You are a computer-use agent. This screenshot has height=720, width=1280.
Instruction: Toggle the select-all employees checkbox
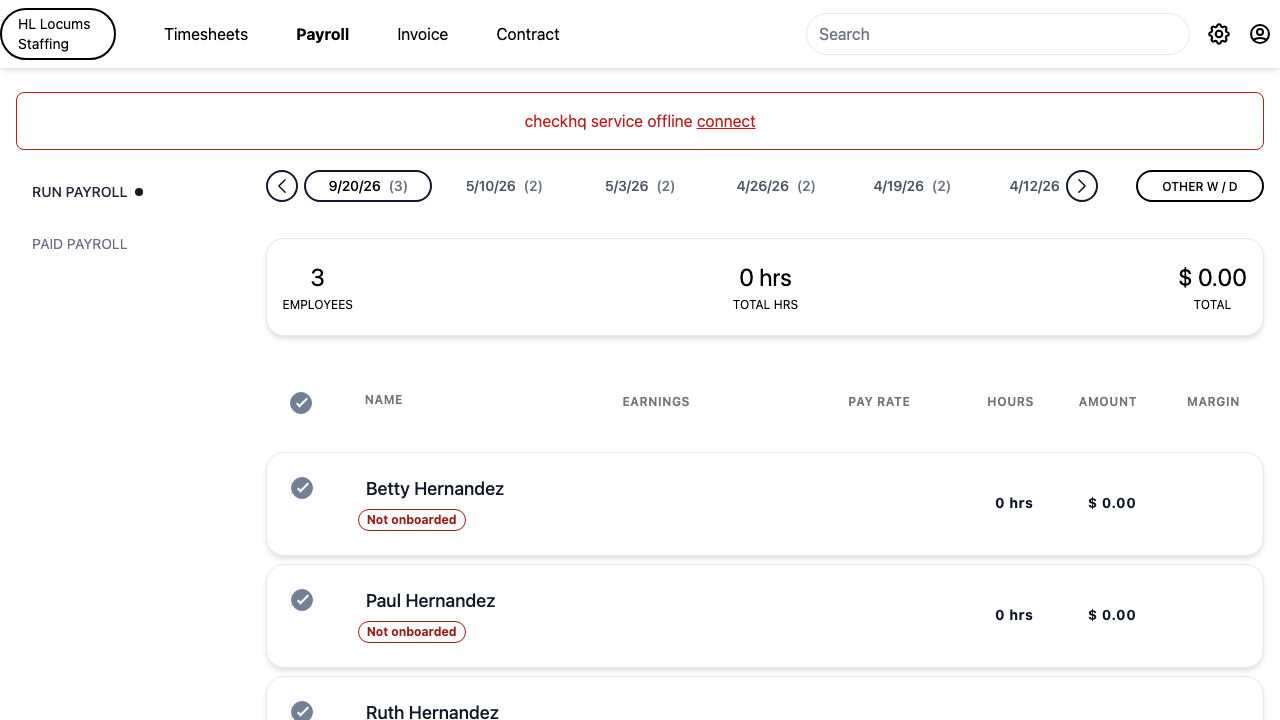point(301,402)
